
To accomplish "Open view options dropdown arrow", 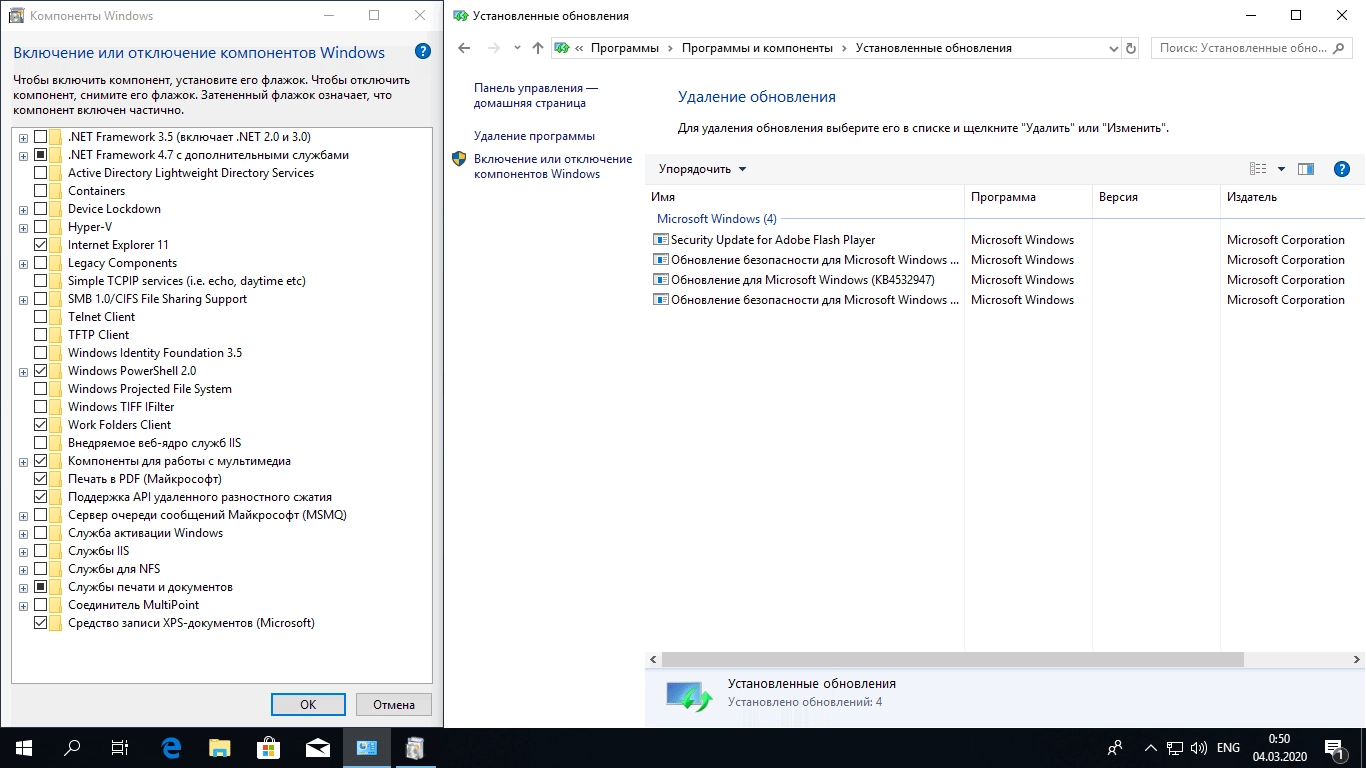I will [1281, 169].
